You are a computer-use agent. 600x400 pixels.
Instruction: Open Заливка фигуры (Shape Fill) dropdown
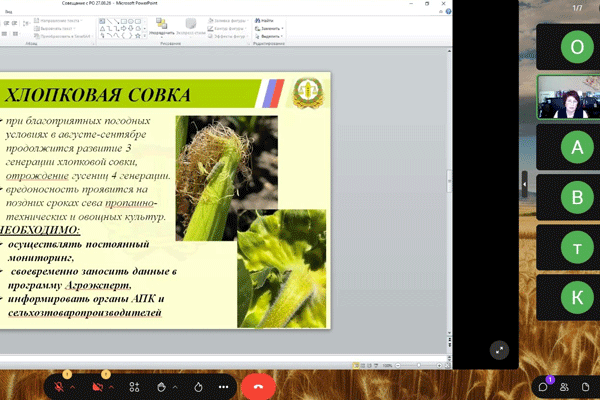(228, 20)
